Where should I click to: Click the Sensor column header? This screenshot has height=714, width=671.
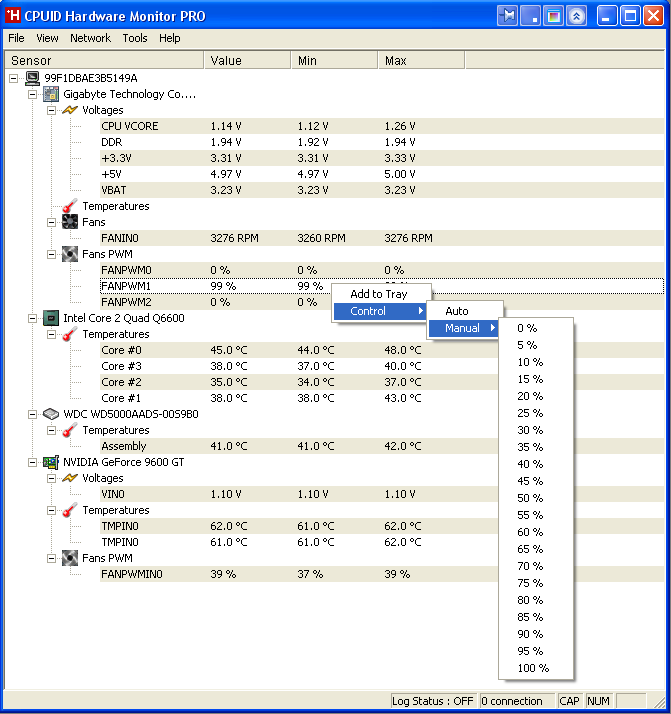tap(104, 61)
